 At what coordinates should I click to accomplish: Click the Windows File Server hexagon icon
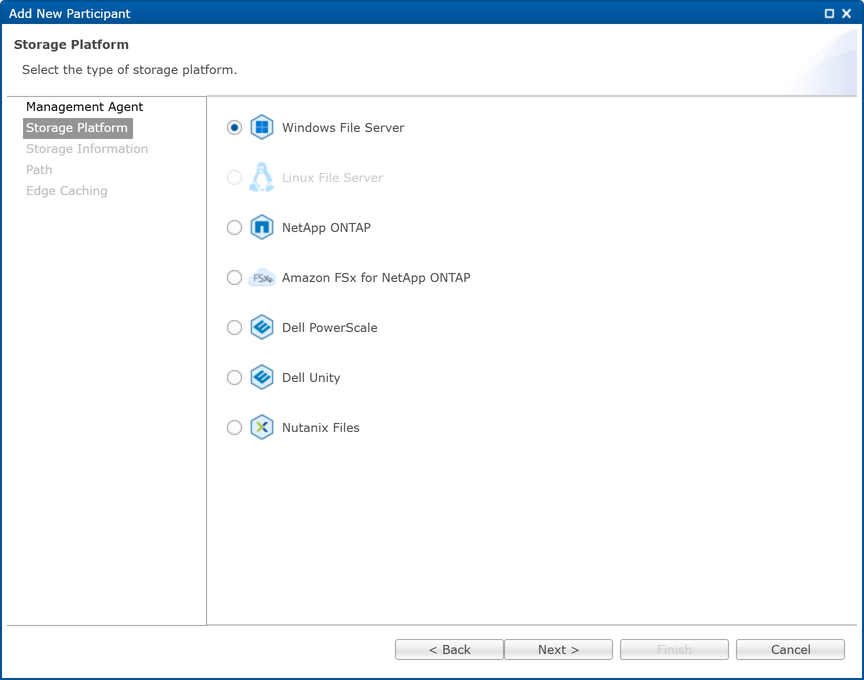262,127
